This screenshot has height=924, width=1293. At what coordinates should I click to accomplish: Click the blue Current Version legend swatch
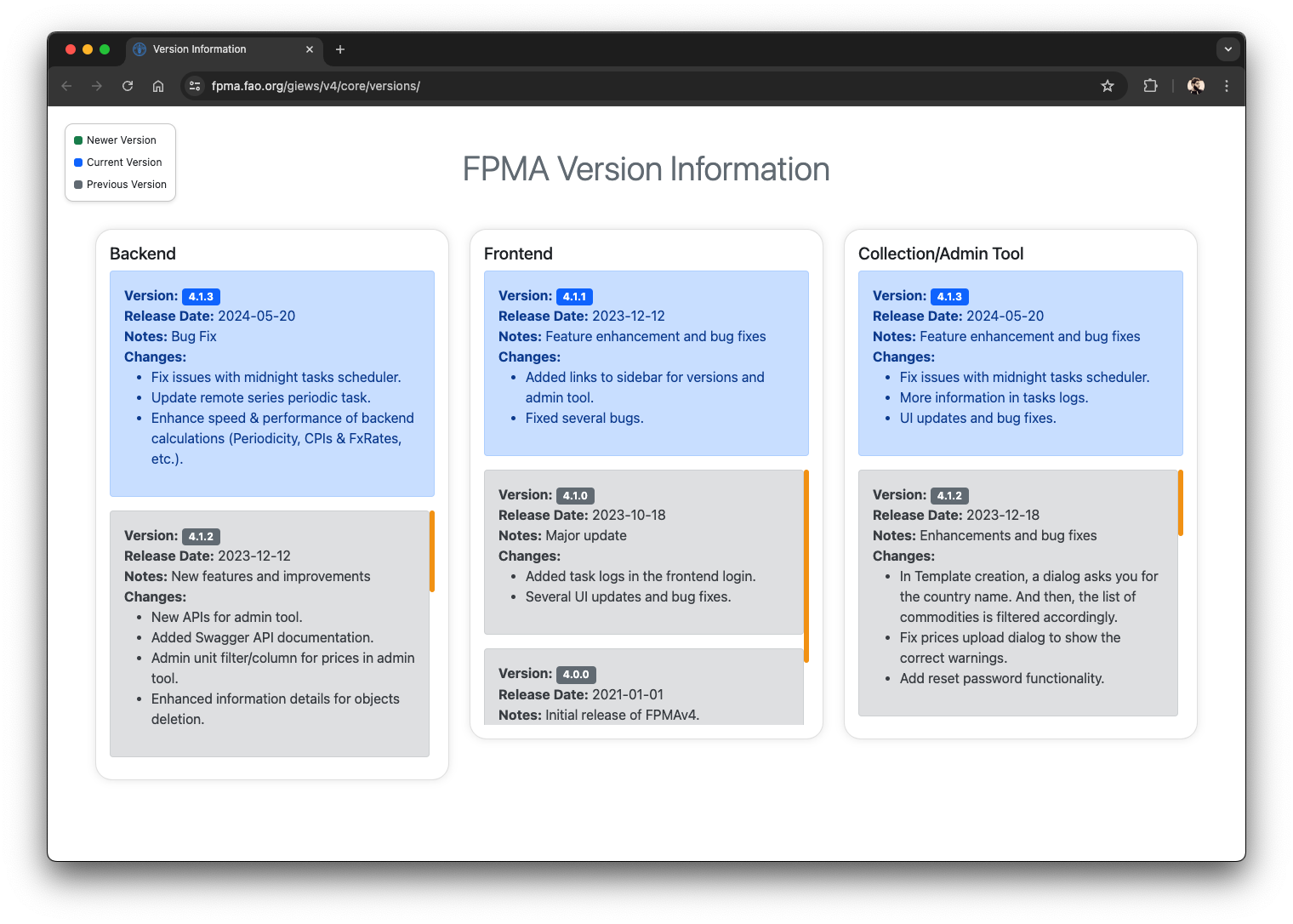78,163
